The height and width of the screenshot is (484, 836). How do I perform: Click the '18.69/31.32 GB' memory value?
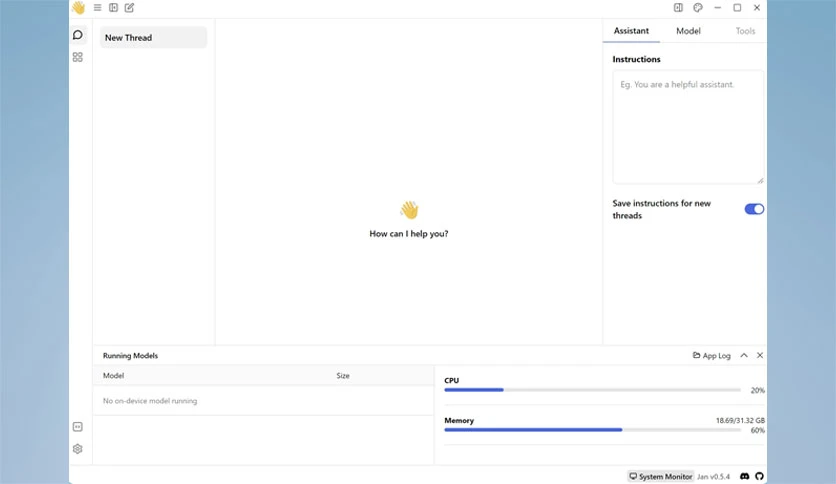point(740,421)
